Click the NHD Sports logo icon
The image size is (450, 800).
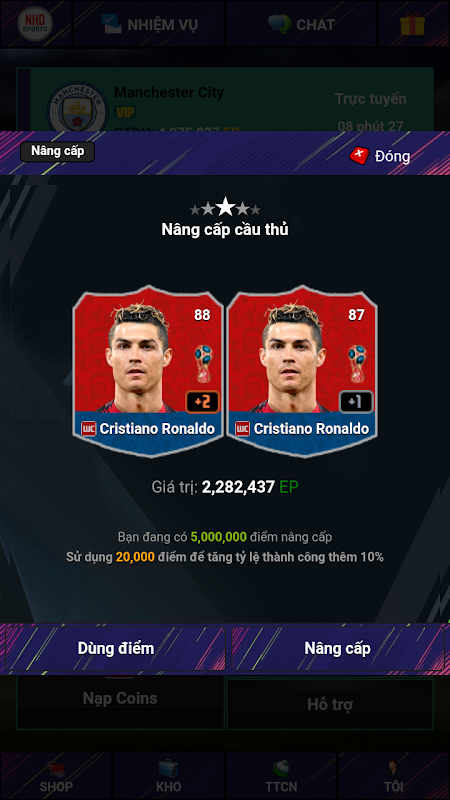(35, 24)
